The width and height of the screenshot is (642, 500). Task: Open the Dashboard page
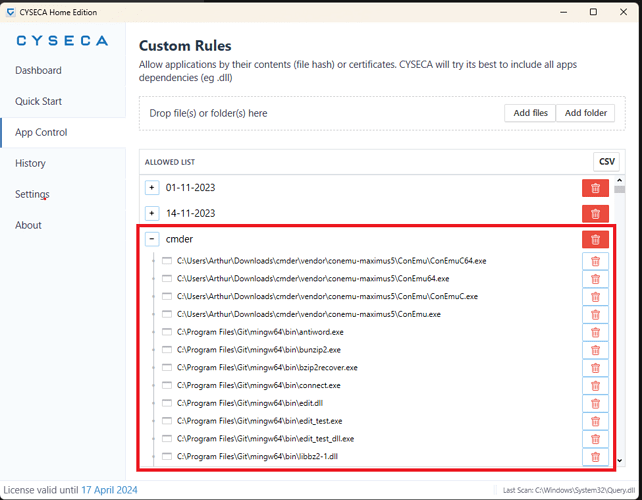(x=38, y=70)
